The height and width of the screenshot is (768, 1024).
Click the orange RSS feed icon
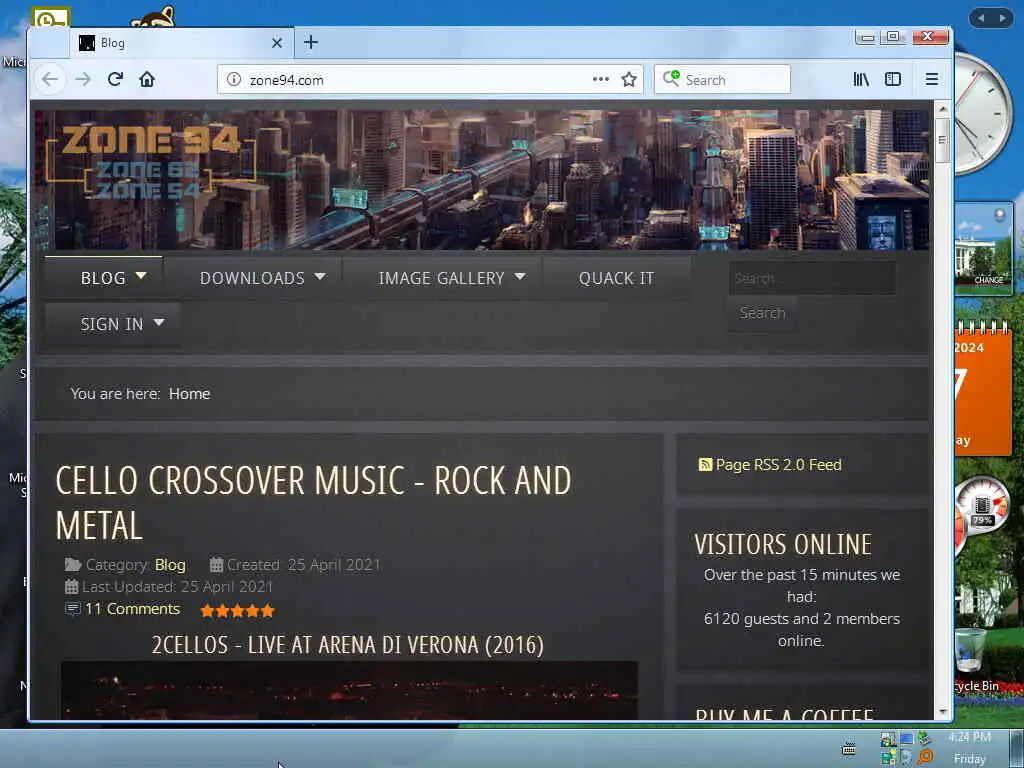705,465
